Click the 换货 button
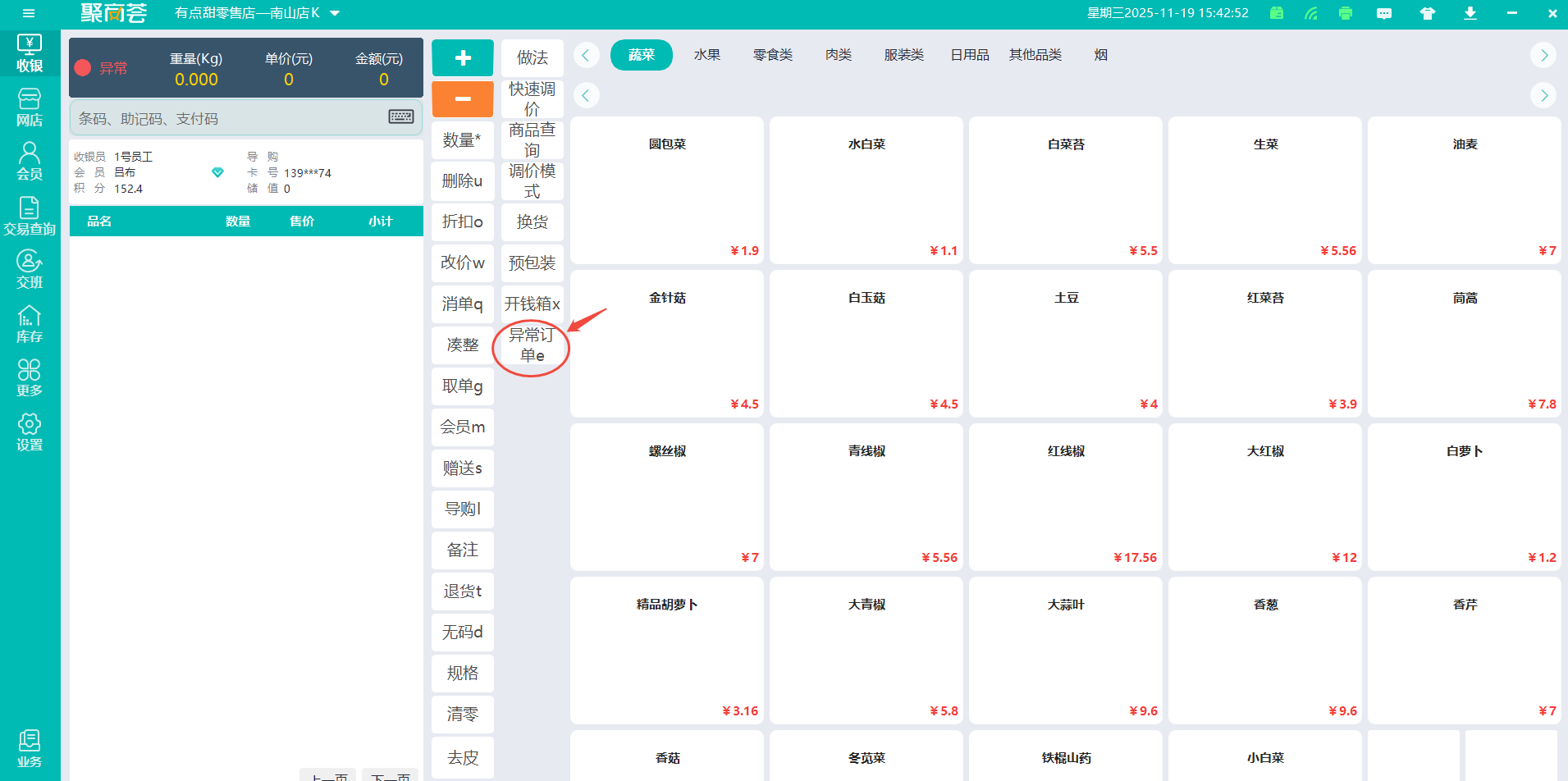1568x781 pixels. point(533,222)
